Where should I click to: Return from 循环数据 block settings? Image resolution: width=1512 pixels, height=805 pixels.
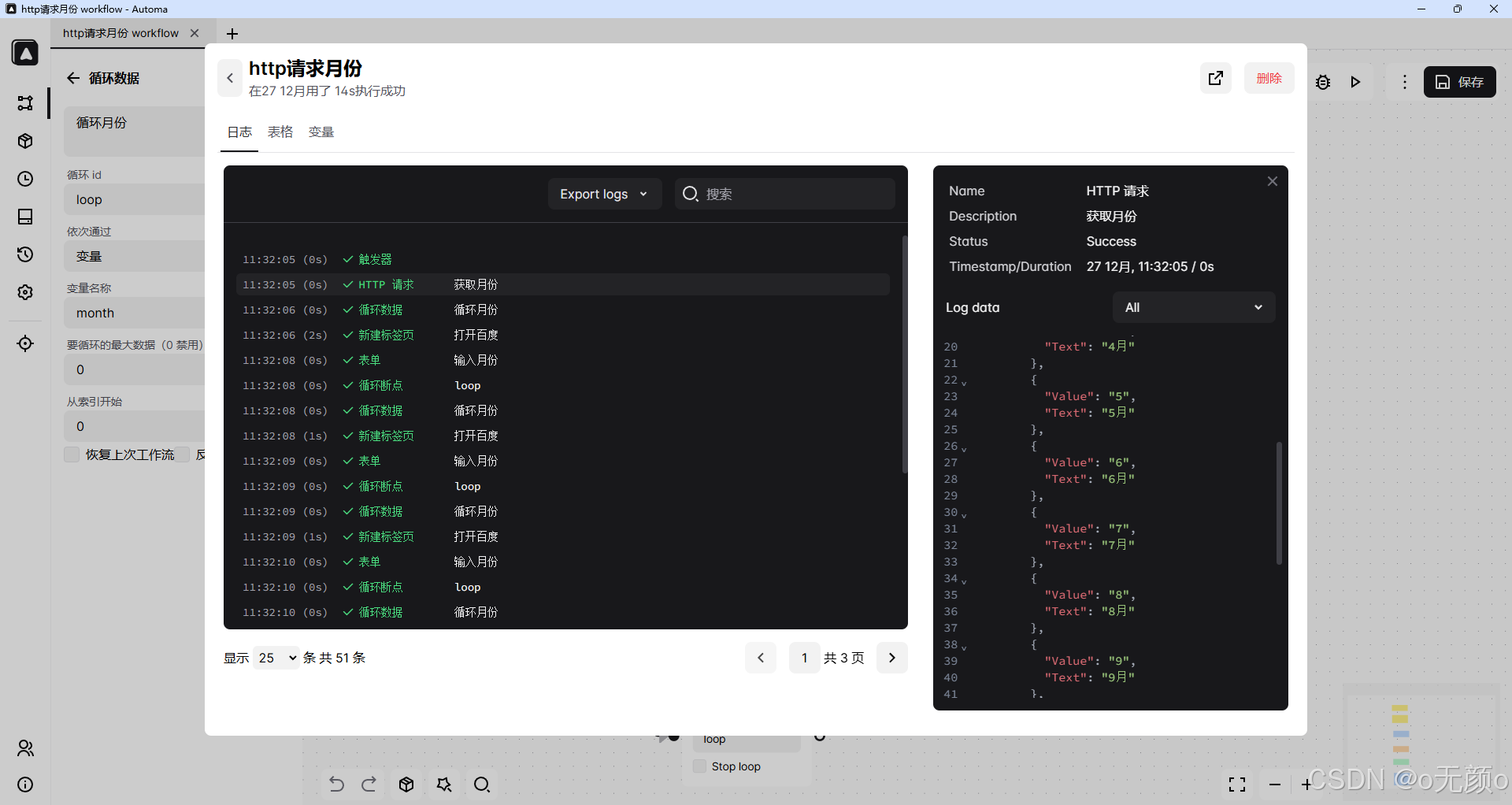tap(73, 78)
